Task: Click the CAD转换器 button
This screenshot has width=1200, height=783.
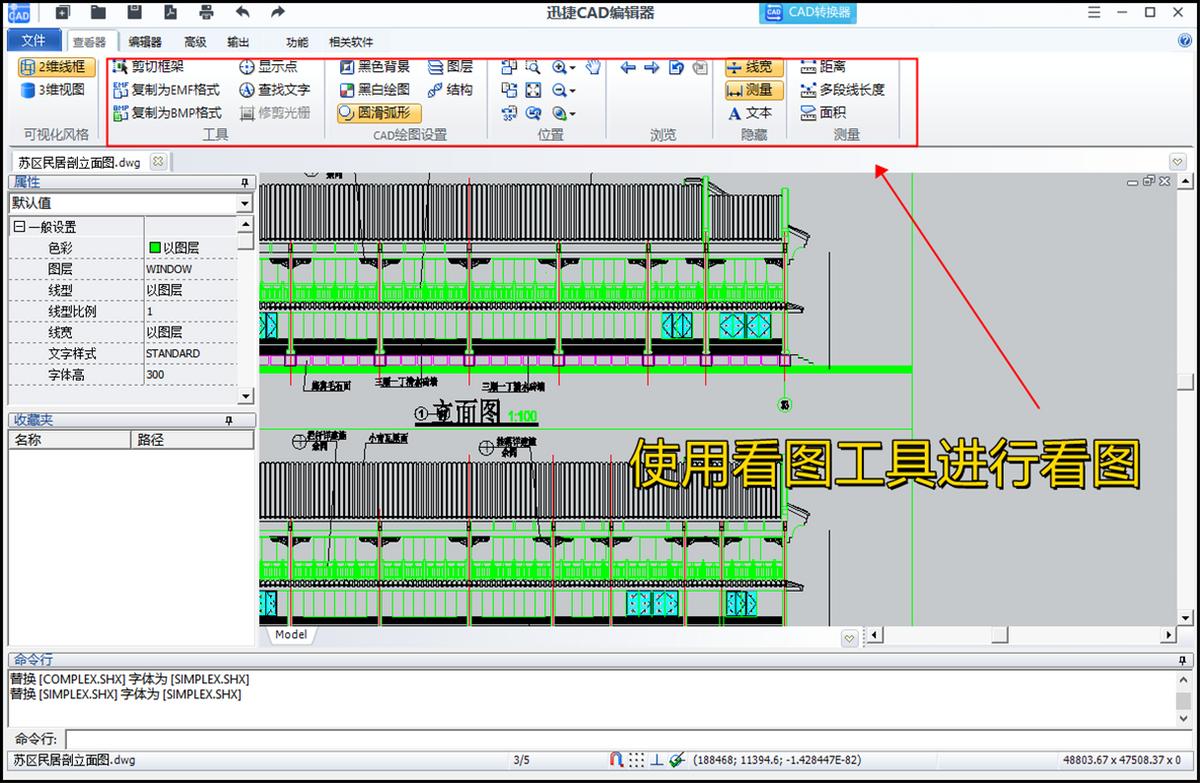Action: (806, 13)
